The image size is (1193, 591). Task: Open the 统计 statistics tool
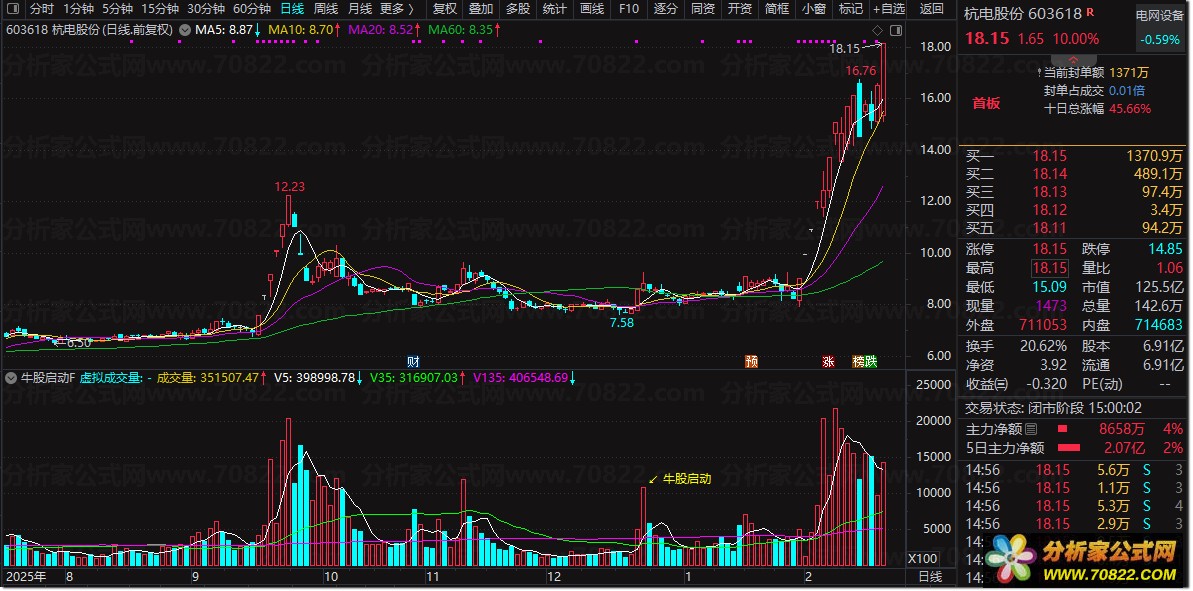[x=555, y=9]
